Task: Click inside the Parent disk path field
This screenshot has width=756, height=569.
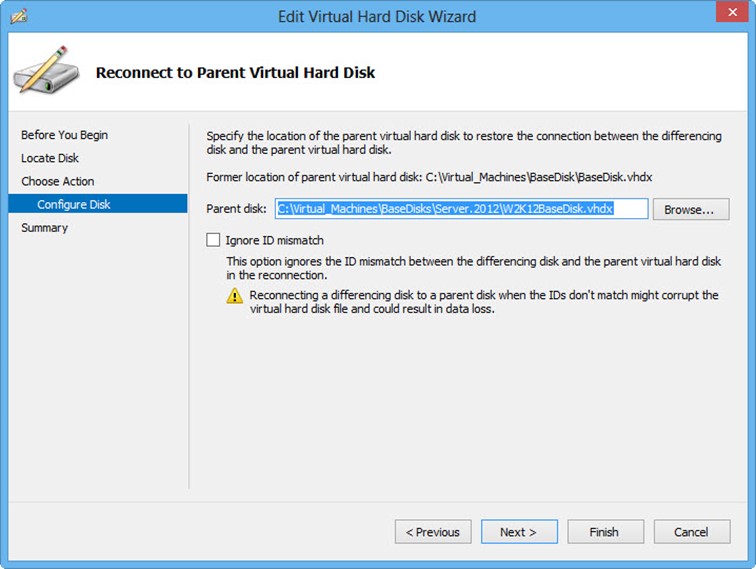Action: coord(461,209)
